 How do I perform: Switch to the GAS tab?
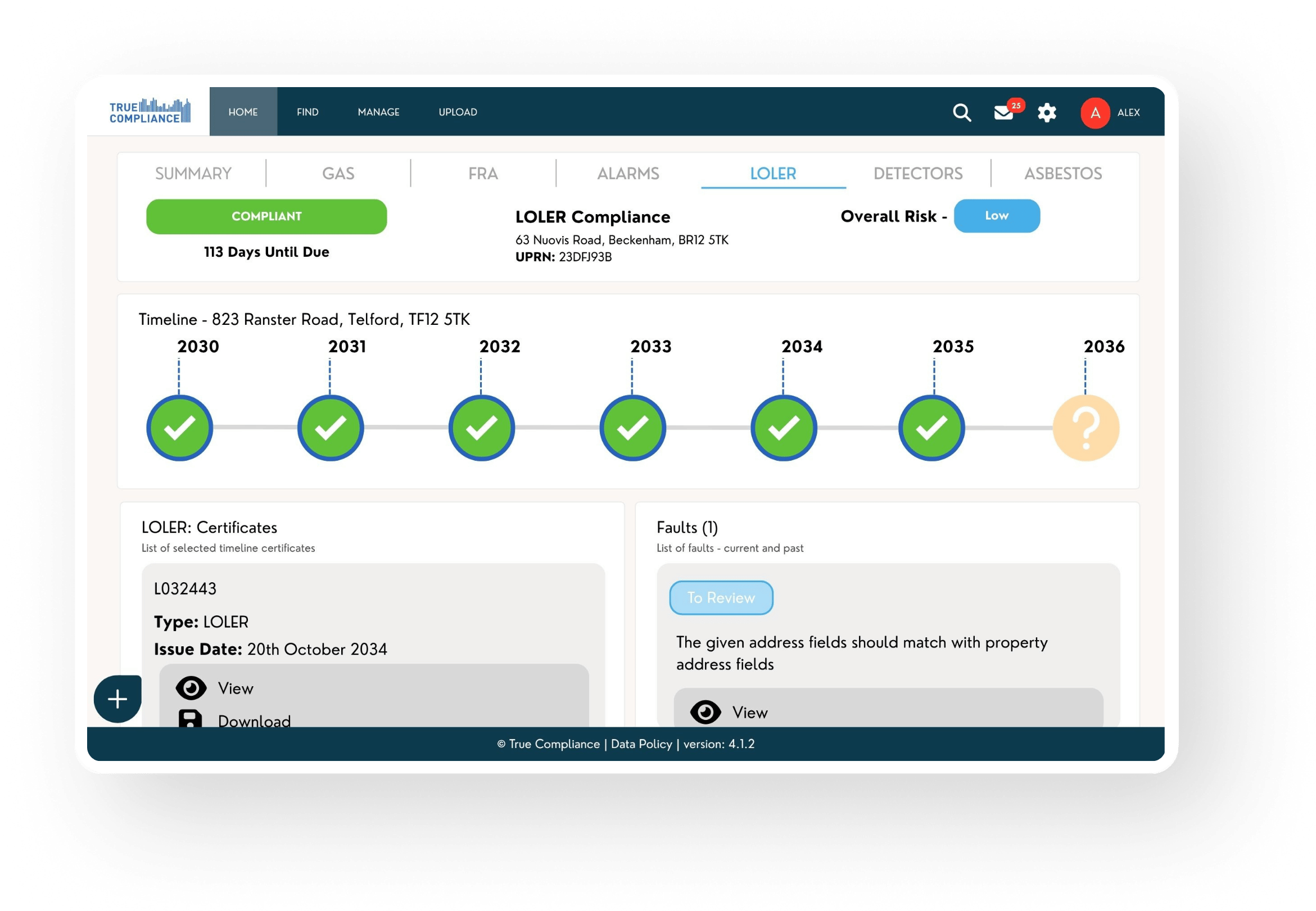click(x=338, y=173)
